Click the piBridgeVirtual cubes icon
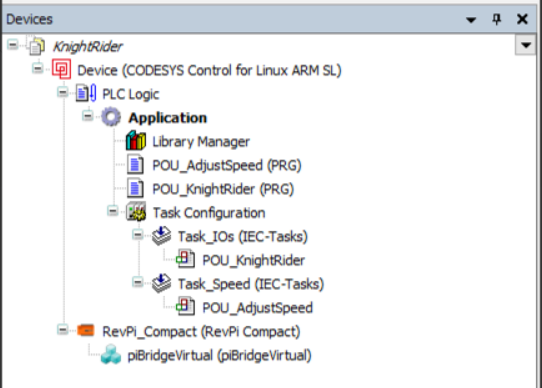542x388 pixels. (111, 355)
